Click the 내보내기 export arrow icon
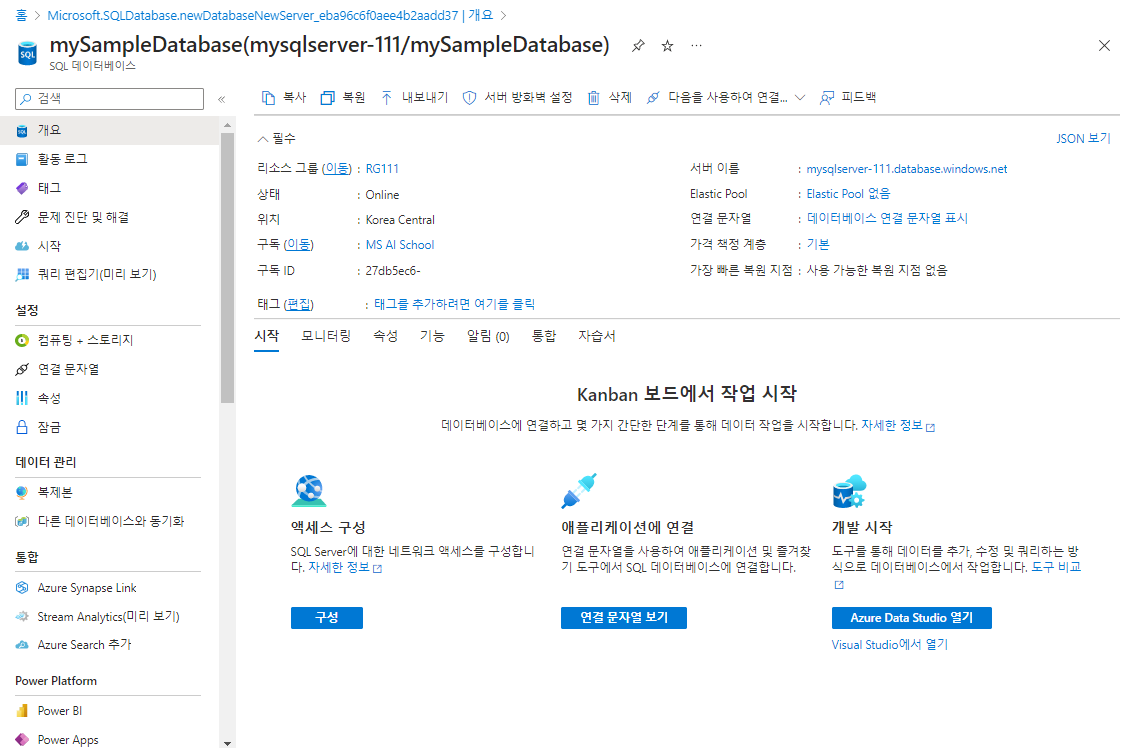This screenshot has width=1130, height=748. tap(386, 98)
